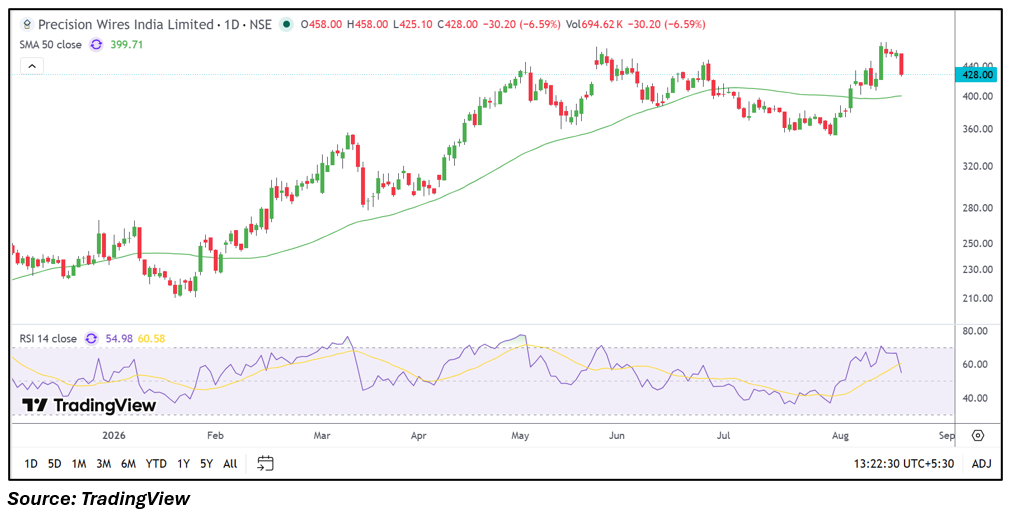
Task: Select the 1Y time range
Action: (x=183, y=464)
